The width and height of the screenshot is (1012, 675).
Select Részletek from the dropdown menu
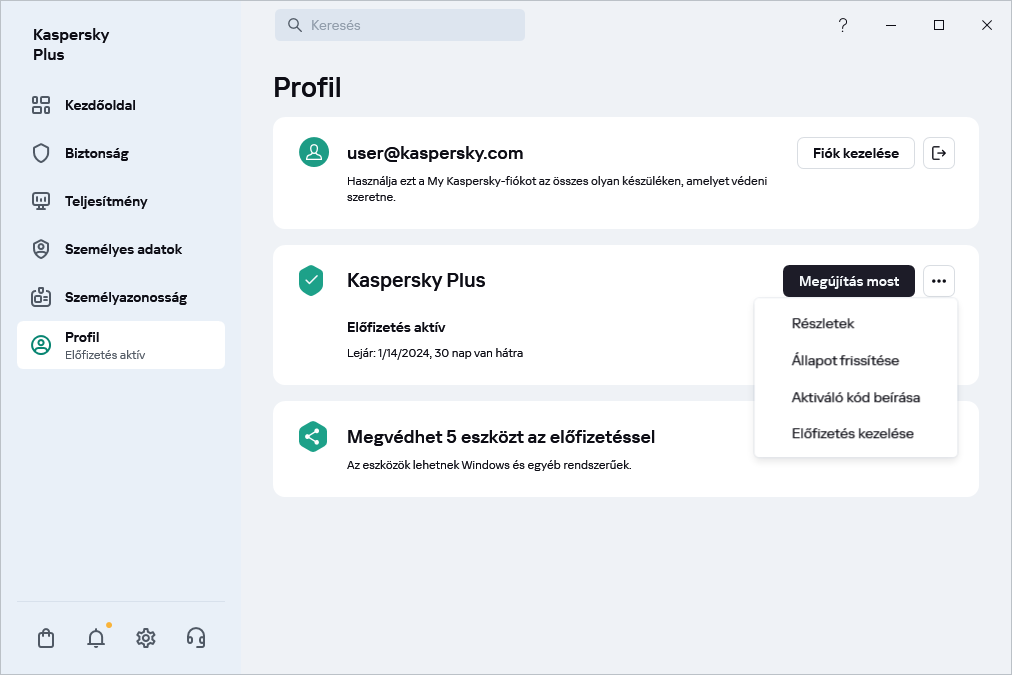point(823,324)
